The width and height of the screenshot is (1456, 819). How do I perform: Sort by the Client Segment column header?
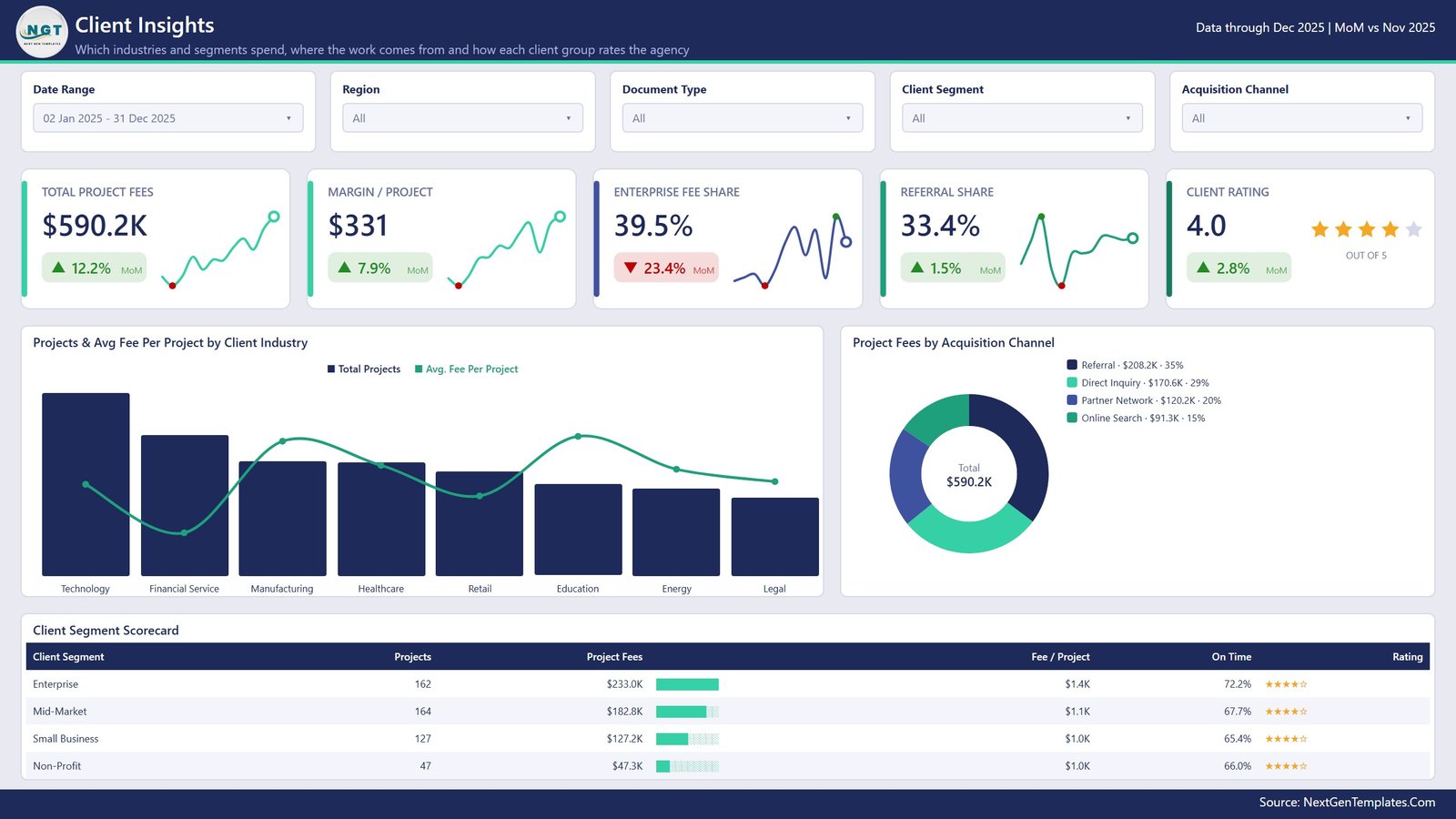point(68,657)
